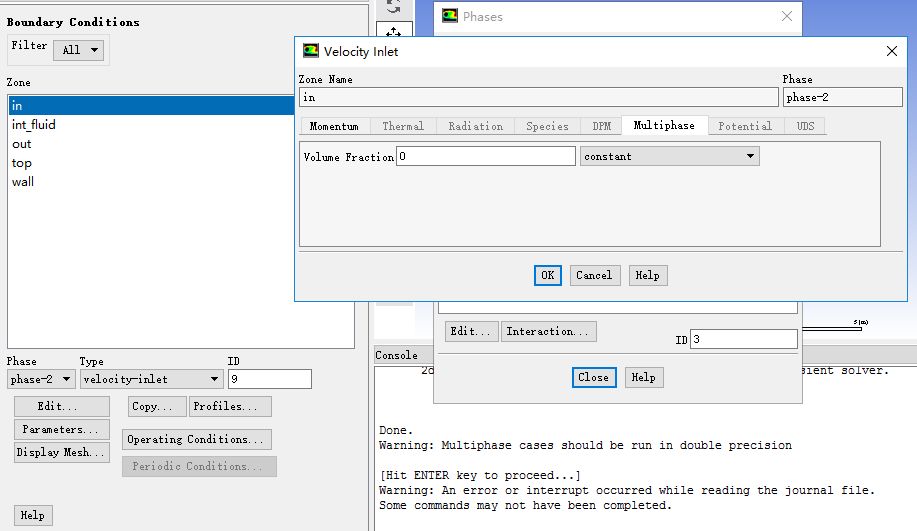Close the Velocity Inlet dialog
The height and width of the screenshot is (531, 917).
(x=892, y=51)
